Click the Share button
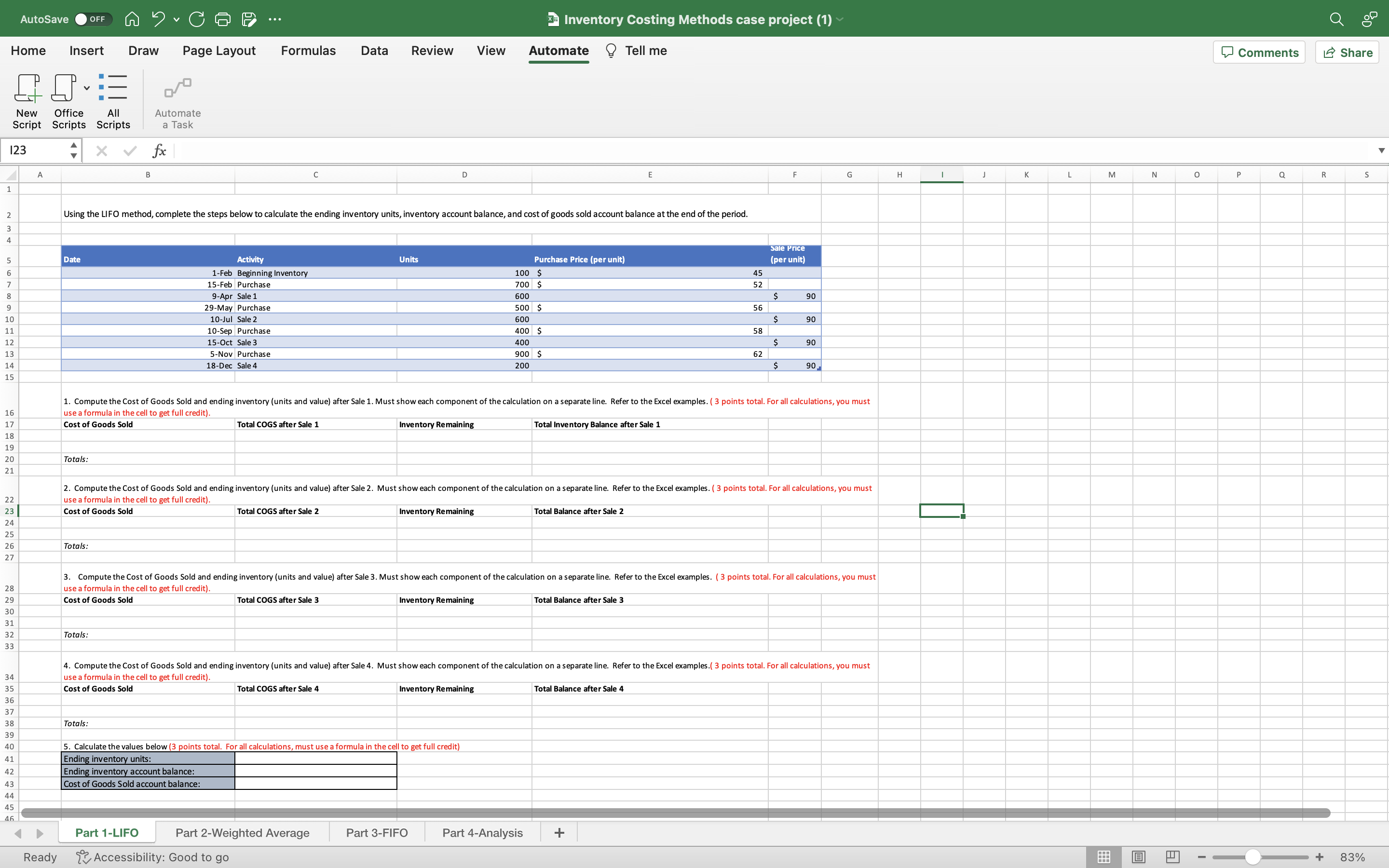The height and width of the screenshot is (868, 1389). coord(1347,52)
